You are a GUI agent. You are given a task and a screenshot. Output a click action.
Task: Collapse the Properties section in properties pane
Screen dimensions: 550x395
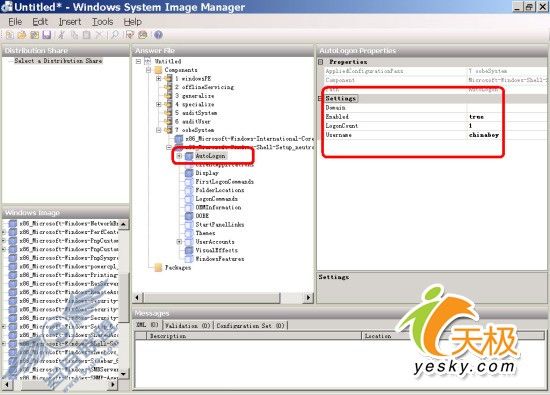(x=321, y=62)
